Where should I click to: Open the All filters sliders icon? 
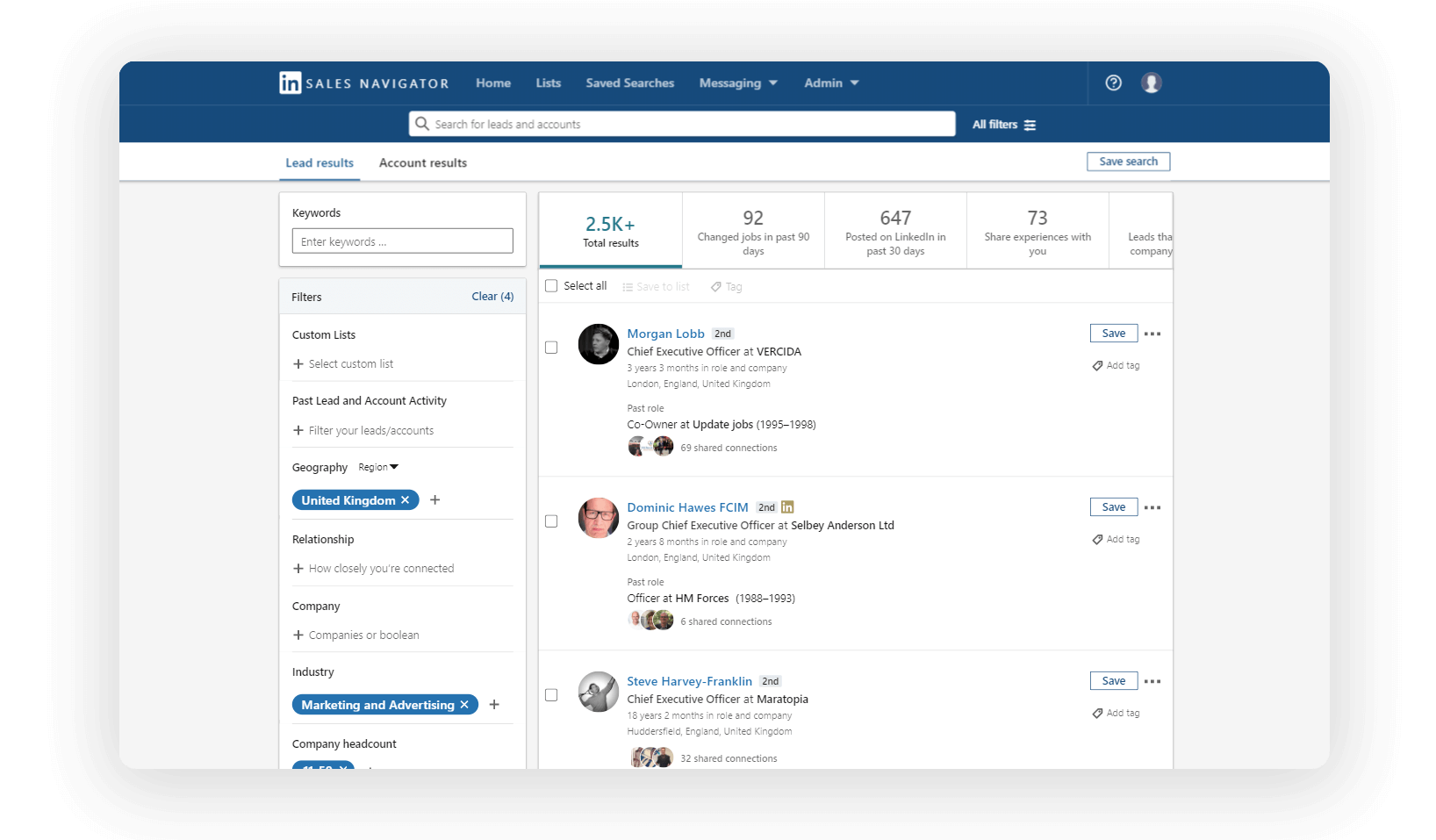pyautogui.click(x=1030, y=125)
